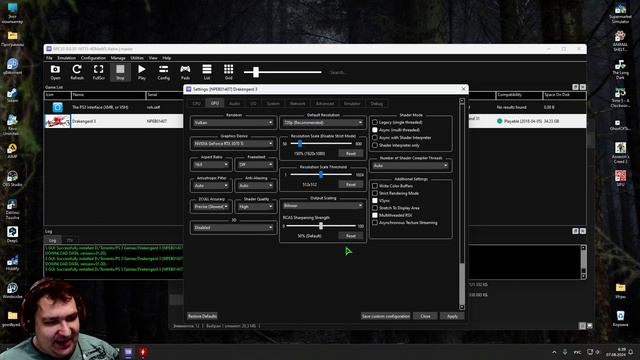Open the ZCULL Accuracy dropdown
Image resolution: width=640 pixels, height=360 pixels.
coord(211,207)
